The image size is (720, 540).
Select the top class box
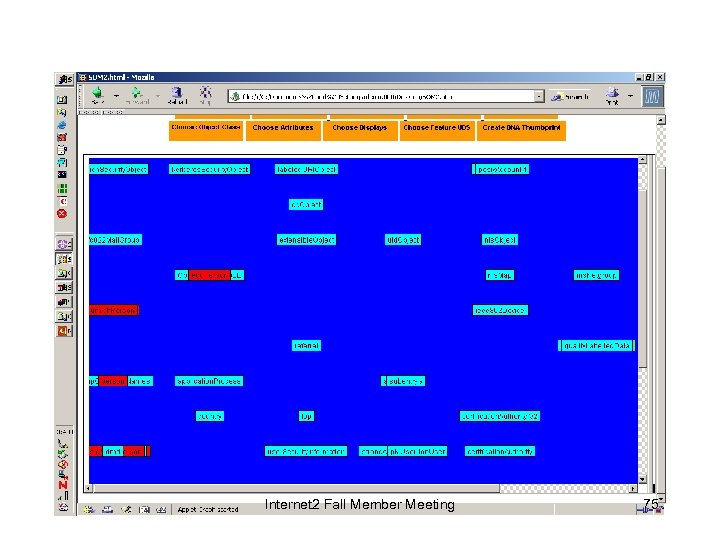click(306, 416)
